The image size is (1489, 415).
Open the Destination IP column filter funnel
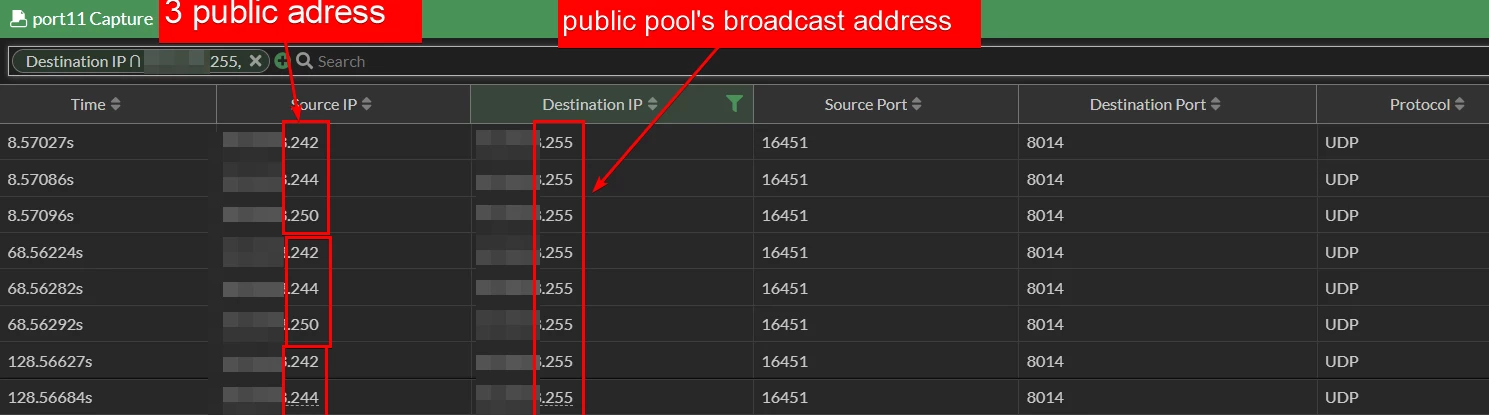[735, 104]
